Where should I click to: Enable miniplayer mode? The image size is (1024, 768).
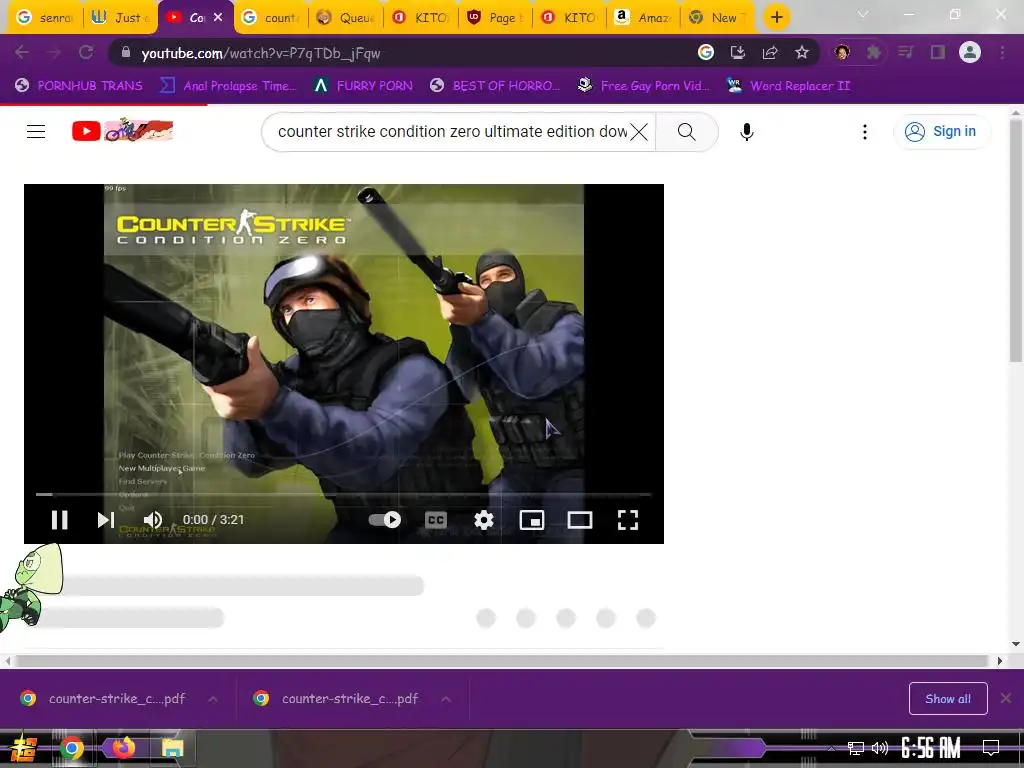(532, 520)
